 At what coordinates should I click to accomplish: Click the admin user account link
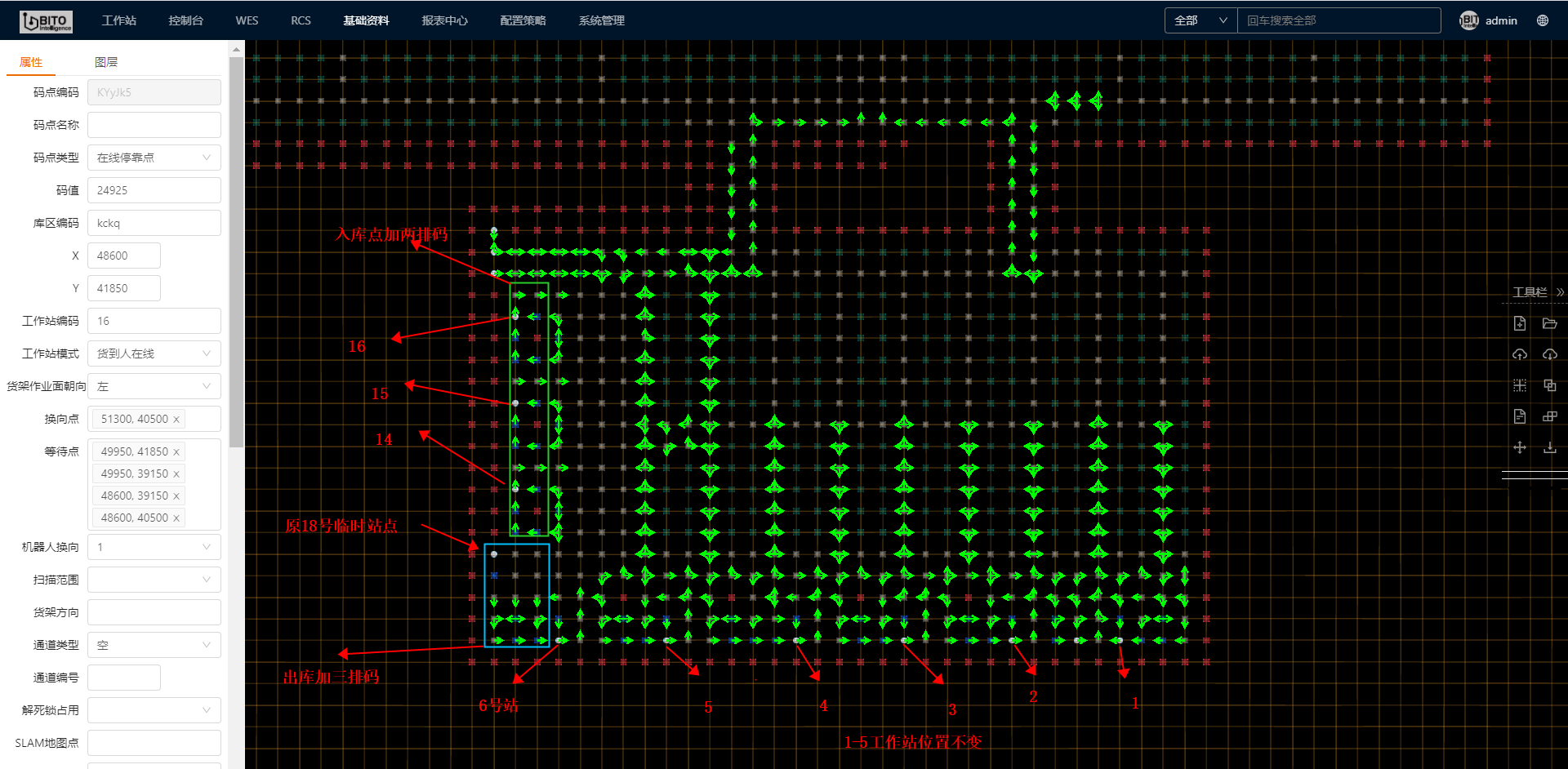point(1501,20)
